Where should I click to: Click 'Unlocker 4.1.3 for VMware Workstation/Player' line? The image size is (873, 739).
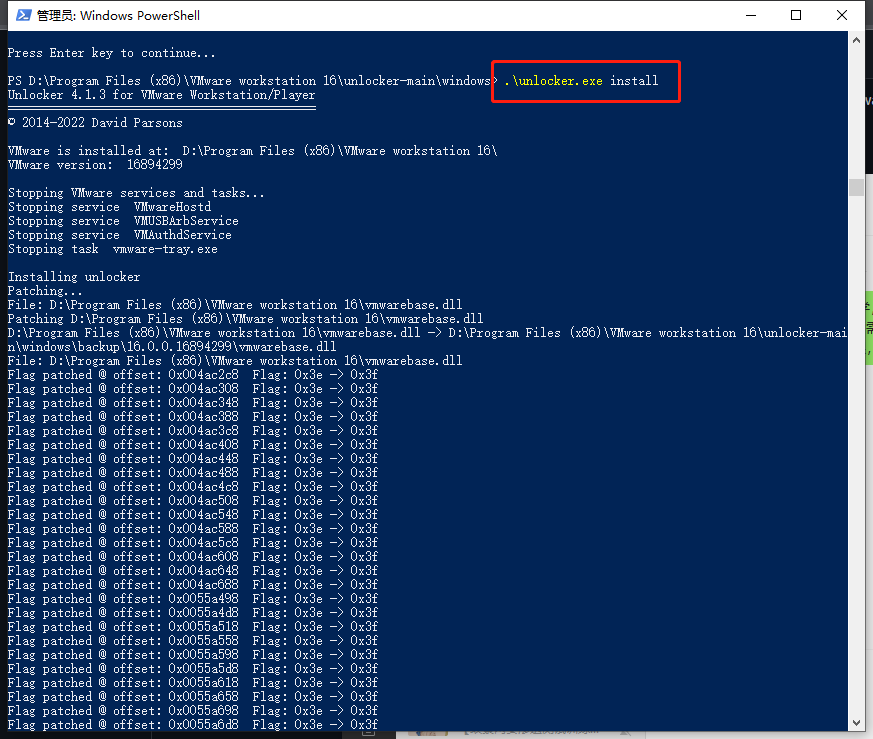coord(161,95)
